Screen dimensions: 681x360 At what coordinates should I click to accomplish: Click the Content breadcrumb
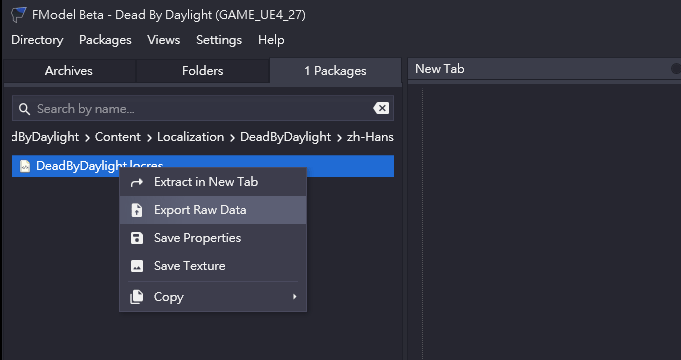[118, 137]
